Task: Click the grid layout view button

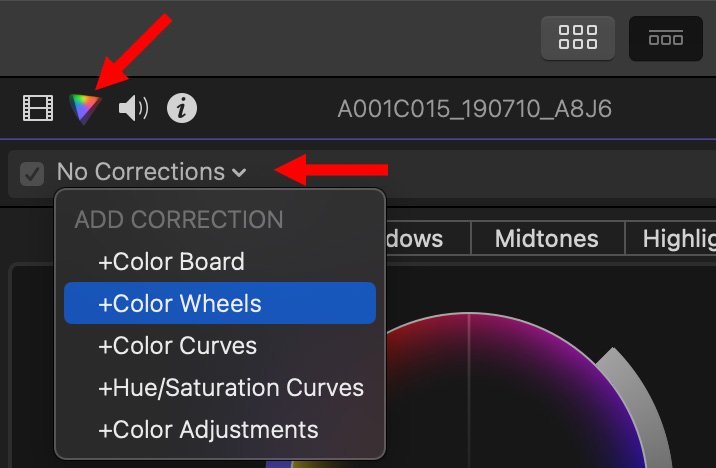Action: tap(577, 38)
